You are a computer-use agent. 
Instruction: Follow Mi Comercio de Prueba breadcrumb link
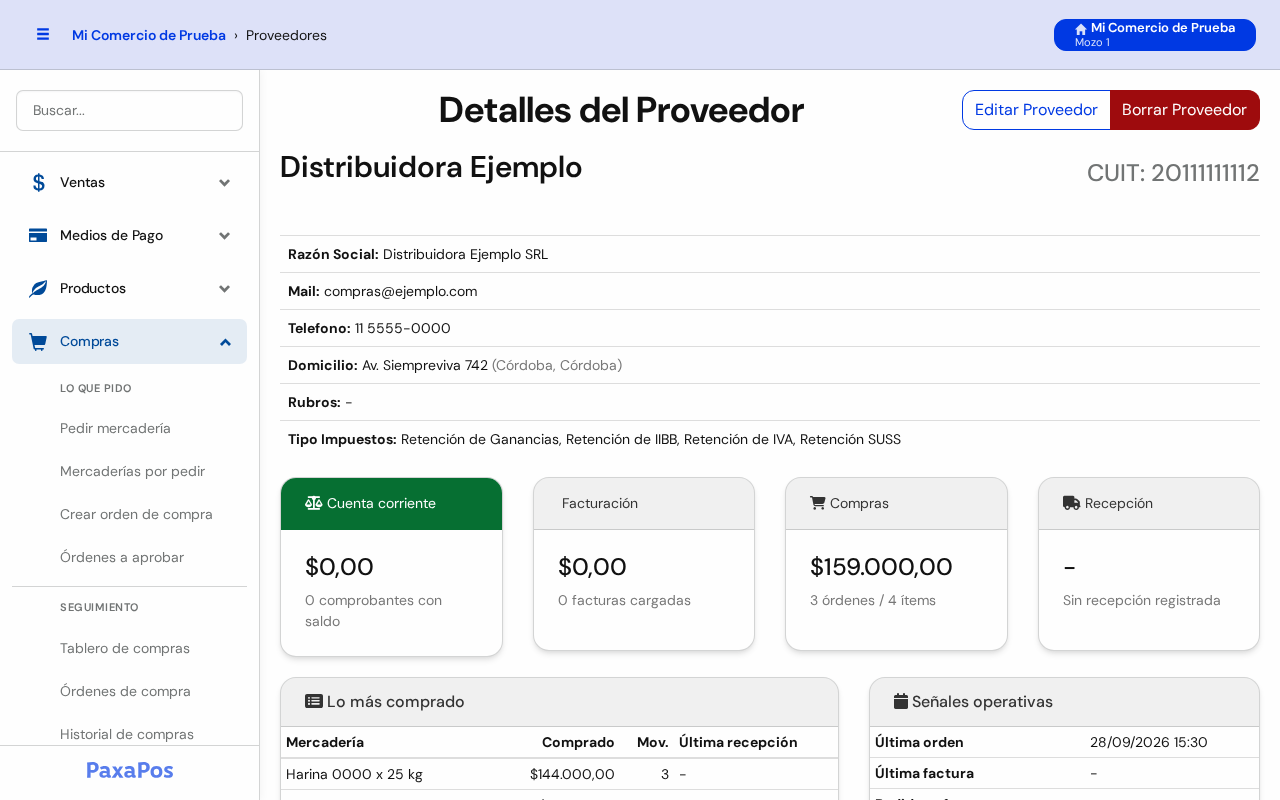pyautogui.click(x=149, y=35)
